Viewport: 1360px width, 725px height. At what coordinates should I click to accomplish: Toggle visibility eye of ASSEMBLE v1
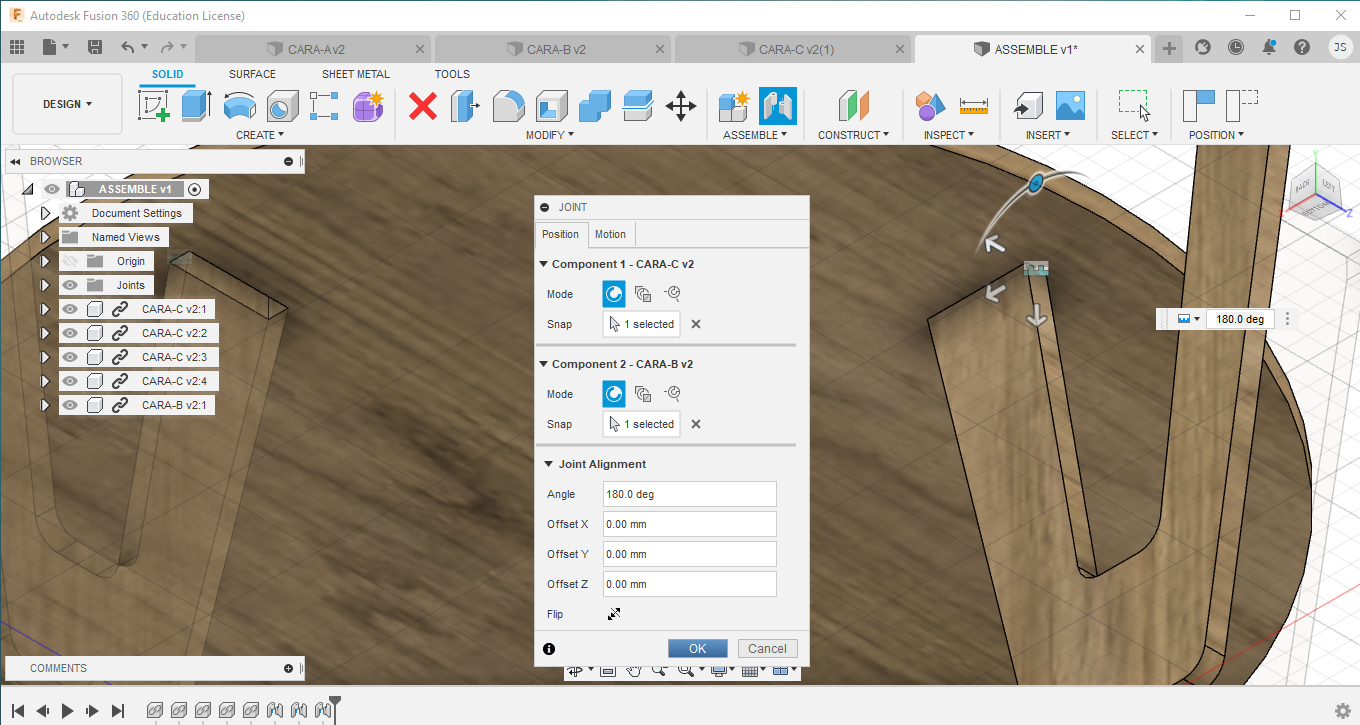pyautogui.click(x=51, y=189)
